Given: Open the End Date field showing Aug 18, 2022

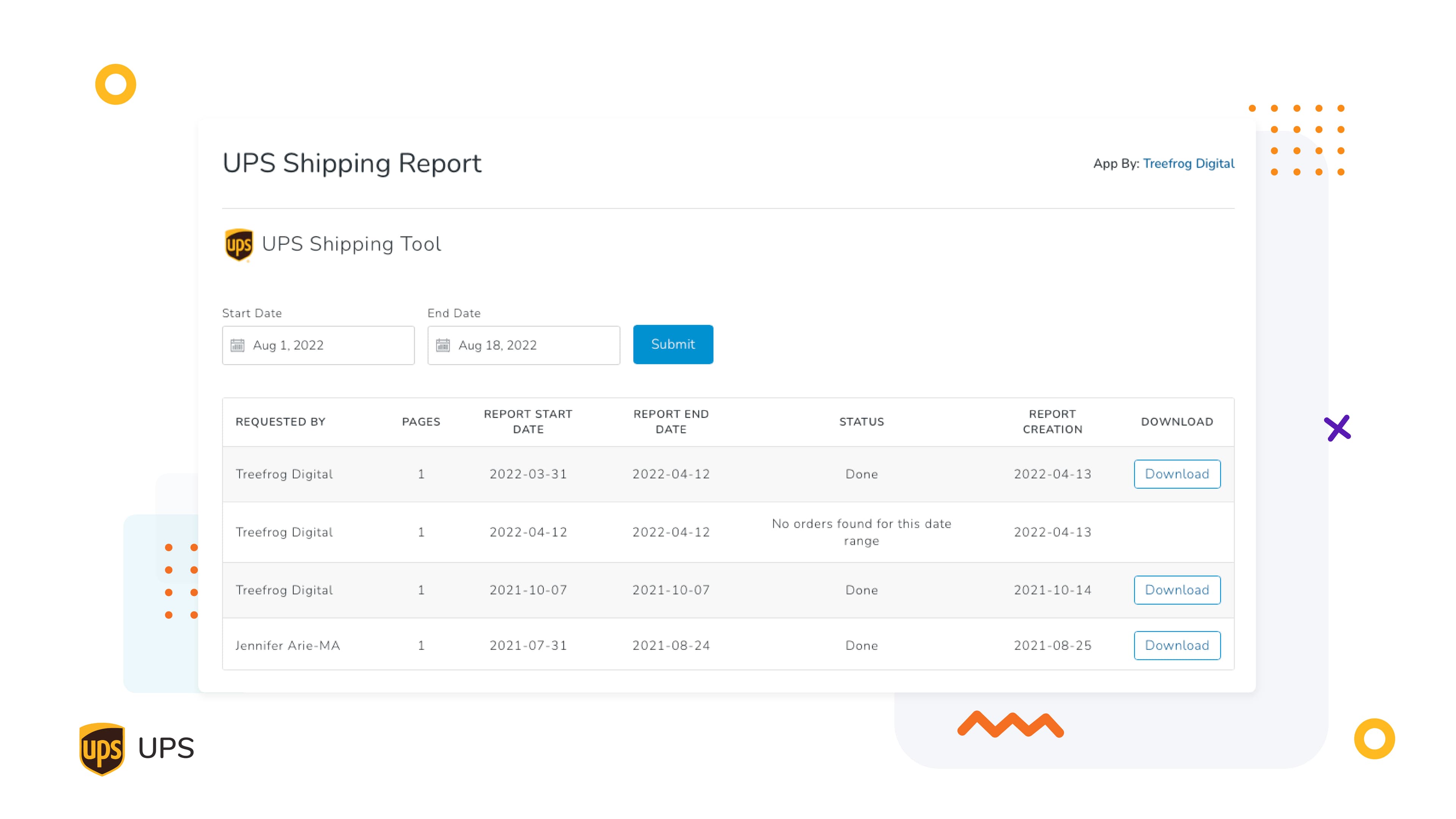Looking at the screenshot, I should tap(523, 345).
